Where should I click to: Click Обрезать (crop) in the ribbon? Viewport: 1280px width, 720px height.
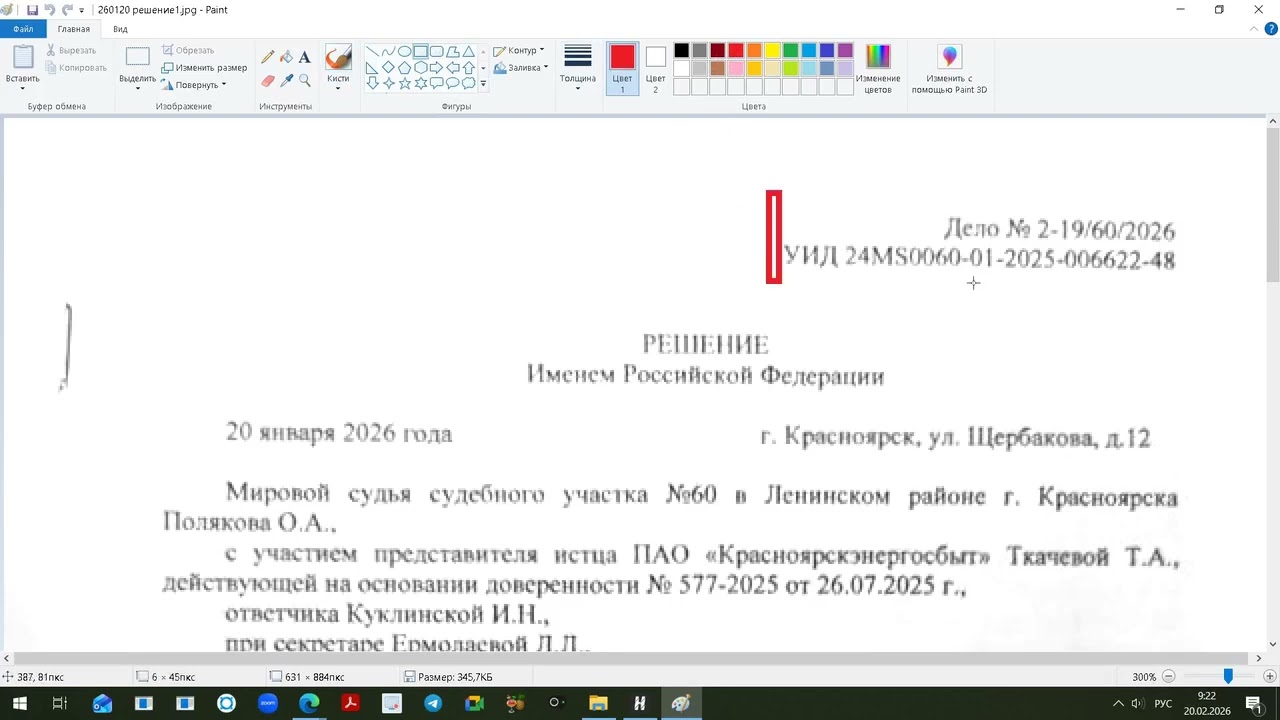[188, 50]
